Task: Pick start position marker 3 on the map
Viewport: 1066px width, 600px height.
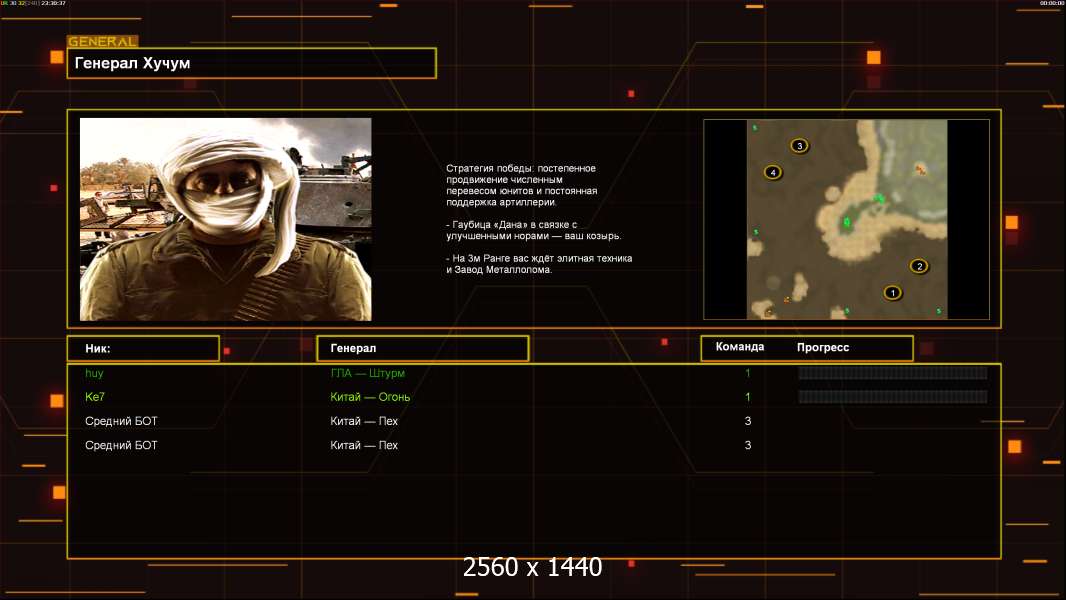Action: click(x=799, y=146)
